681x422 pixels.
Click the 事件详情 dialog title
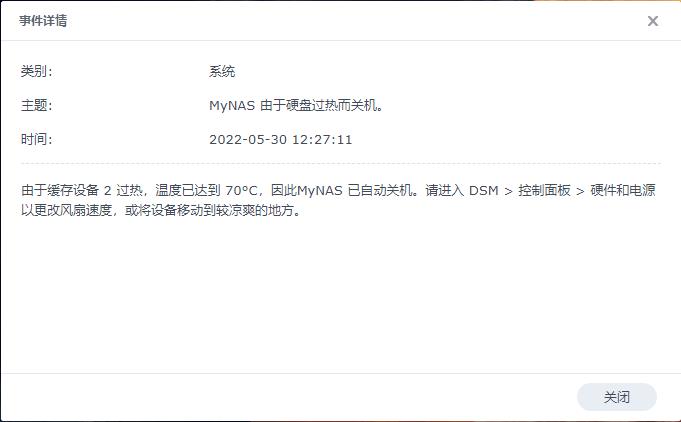pyautogui.click(x=43, y=20)
